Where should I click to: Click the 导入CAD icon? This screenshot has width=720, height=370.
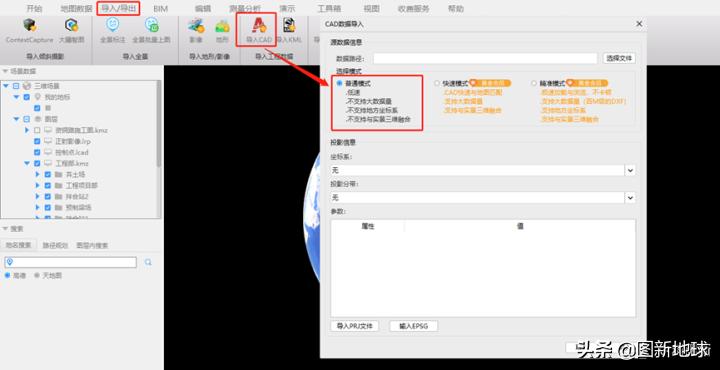click(x=259, y=25)
